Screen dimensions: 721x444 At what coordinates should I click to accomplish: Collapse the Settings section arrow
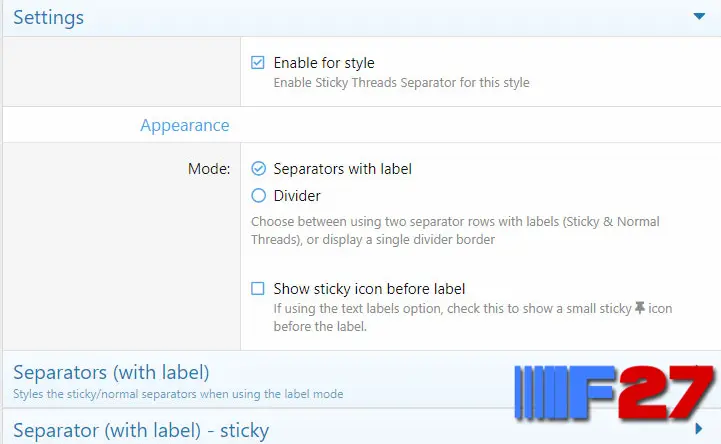[x=699, y=17]
